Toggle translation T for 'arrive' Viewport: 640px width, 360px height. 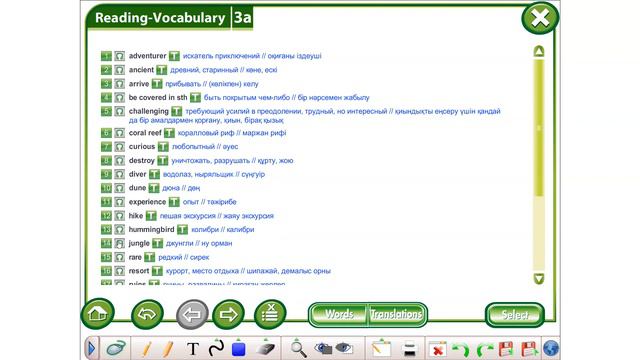(x=157, y=84)
